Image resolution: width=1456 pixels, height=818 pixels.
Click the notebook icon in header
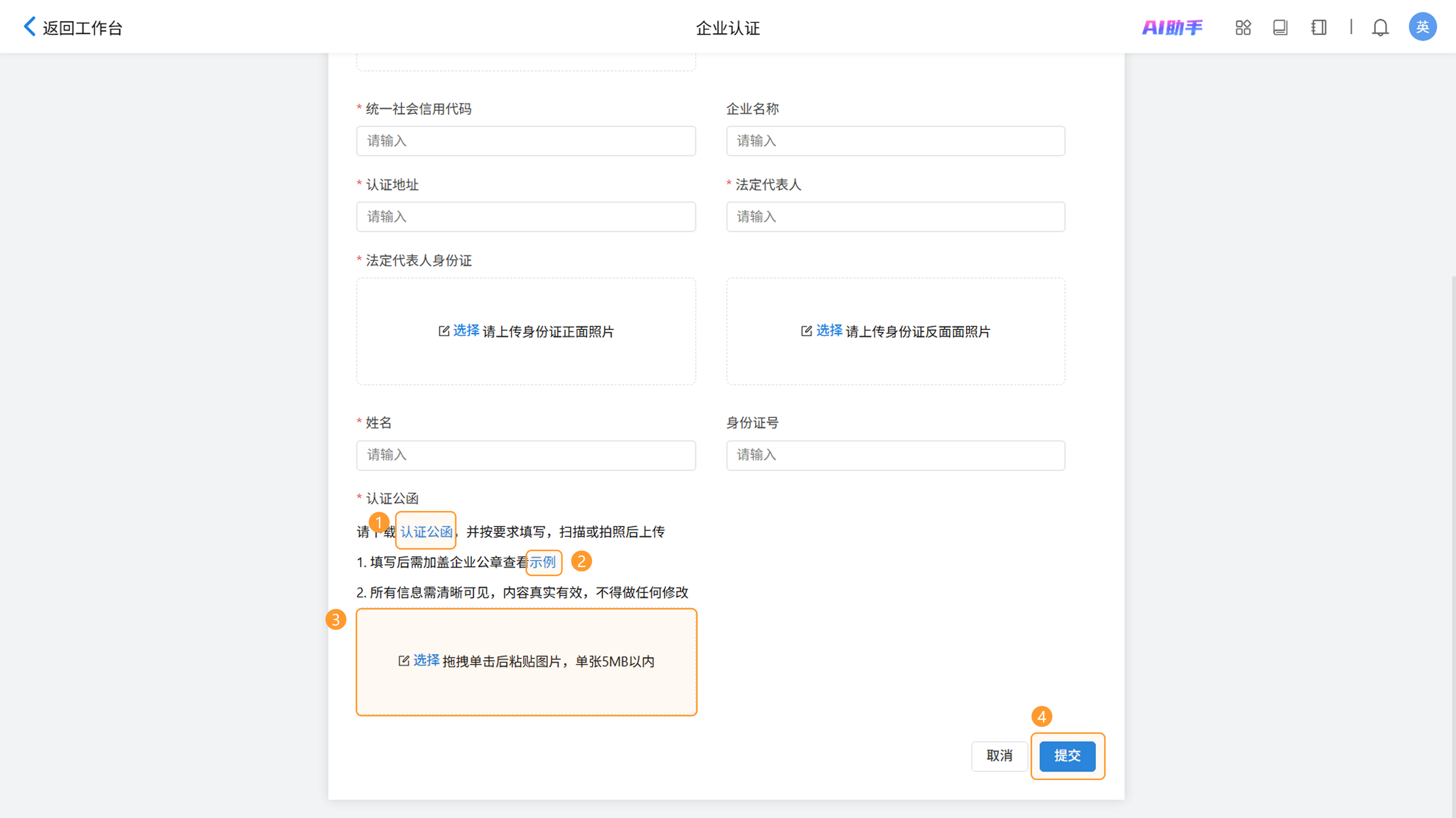tap(1319, 27)
